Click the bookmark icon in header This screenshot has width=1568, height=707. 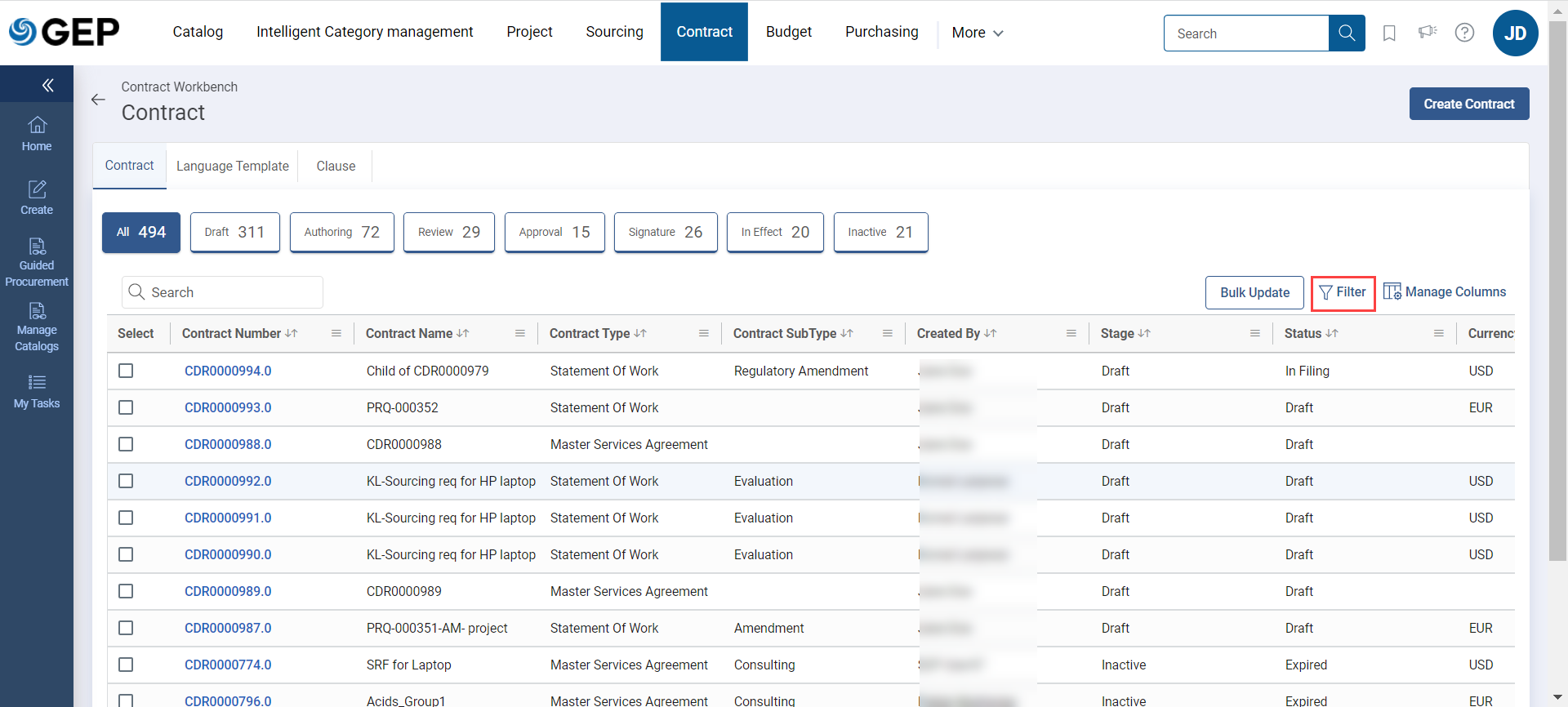pos(1388,33)
